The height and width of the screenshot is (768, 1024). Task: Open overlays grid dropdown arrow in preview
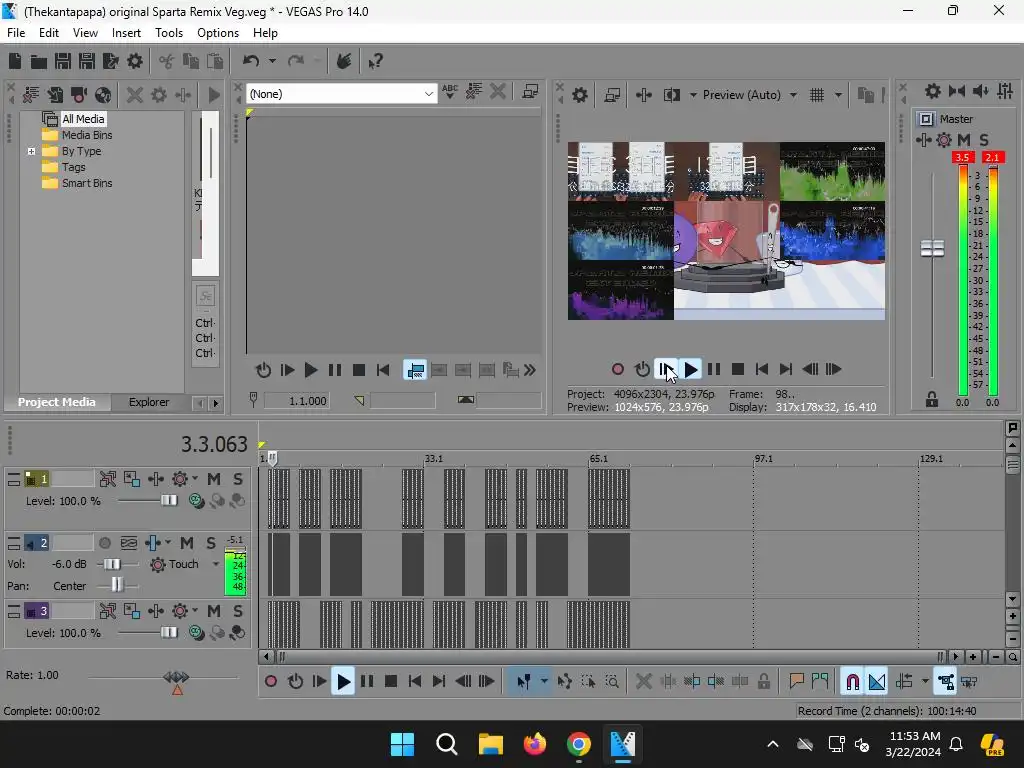click(x=838, y=95)
